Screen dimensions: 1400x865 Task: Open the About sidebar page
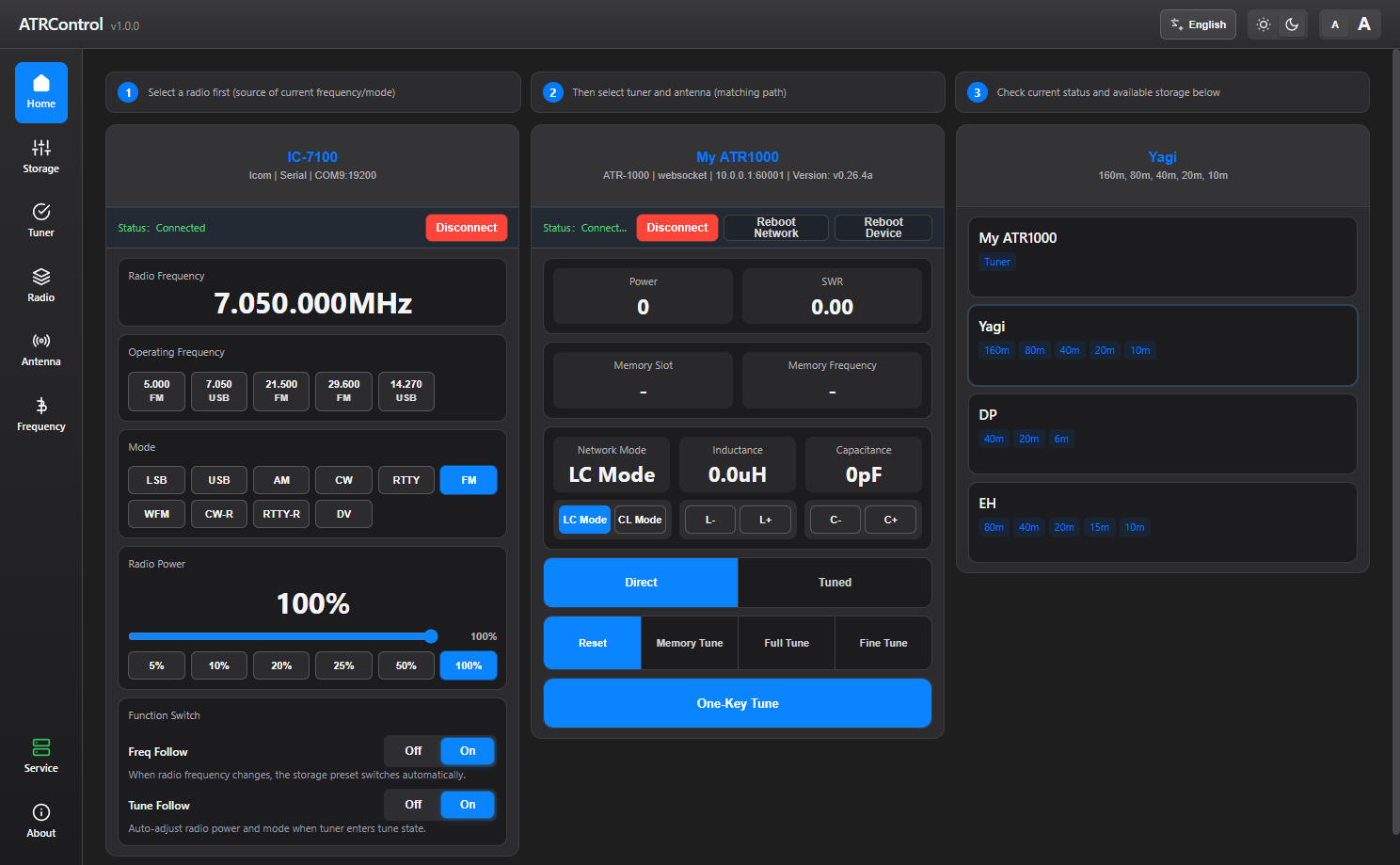point(41,822)
